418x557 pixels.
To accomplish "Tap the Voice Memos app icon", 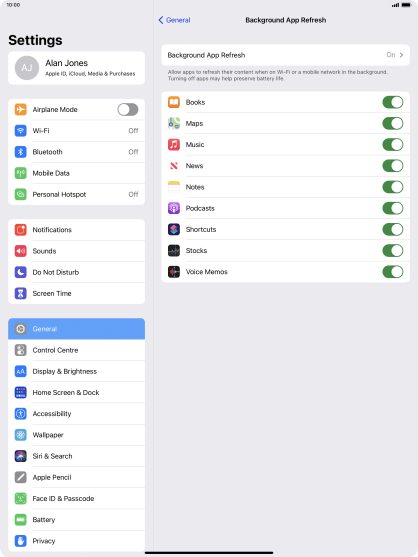I will [x=174, y=272].
